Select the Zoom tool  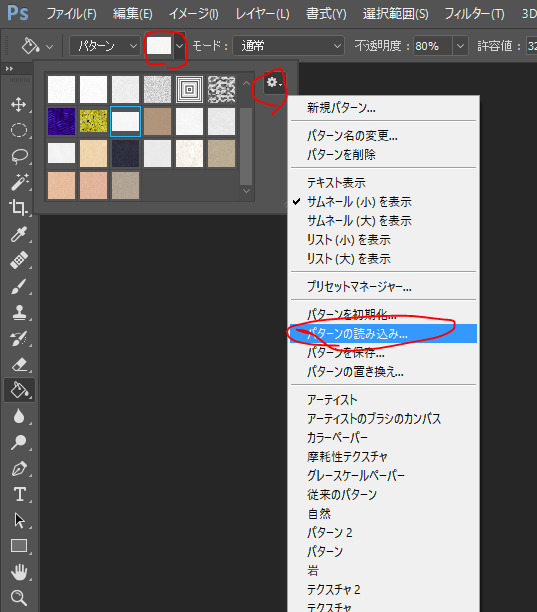point(18,598)
